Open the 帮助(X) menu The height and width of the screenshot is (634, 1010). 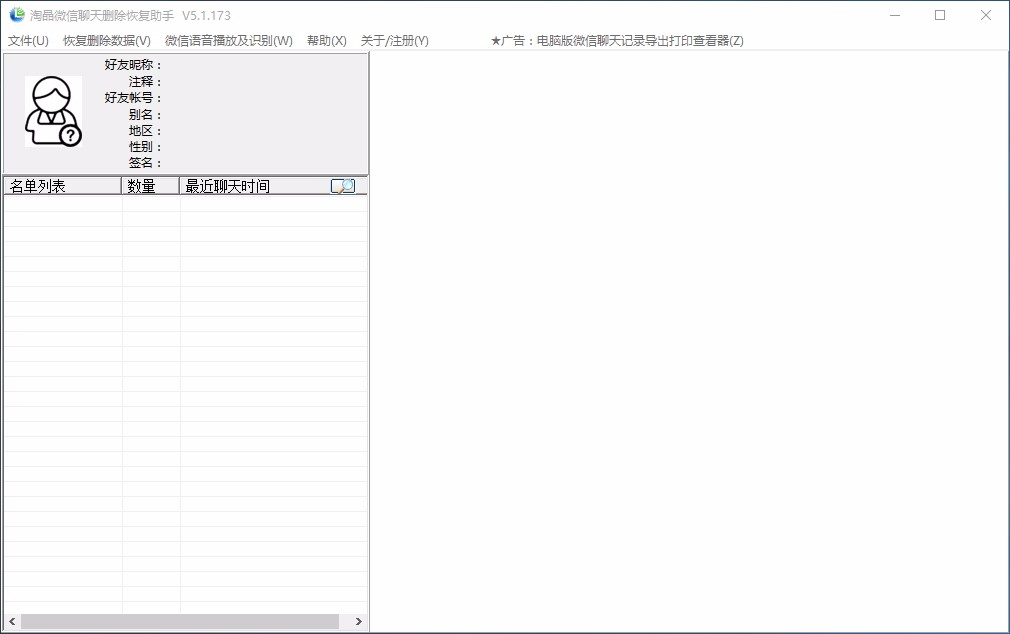coord(327,41)
